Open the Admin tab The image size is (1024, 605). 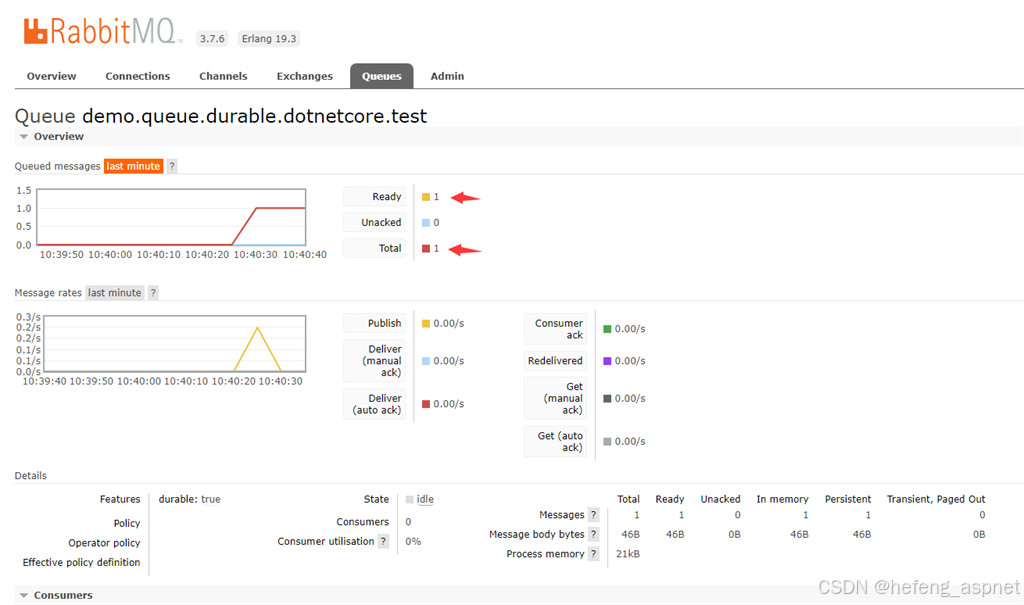pos(447,76)
